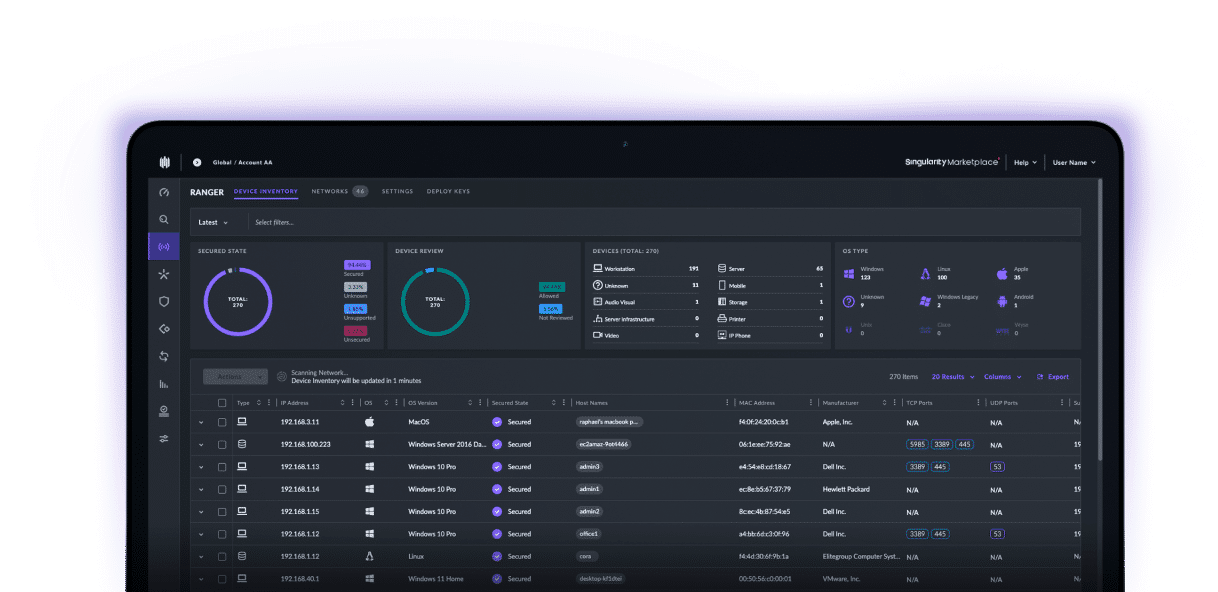This screenshot has width=1218, height=592.
Task: Click TCP port 5985 badge
Action: (917, 444)
